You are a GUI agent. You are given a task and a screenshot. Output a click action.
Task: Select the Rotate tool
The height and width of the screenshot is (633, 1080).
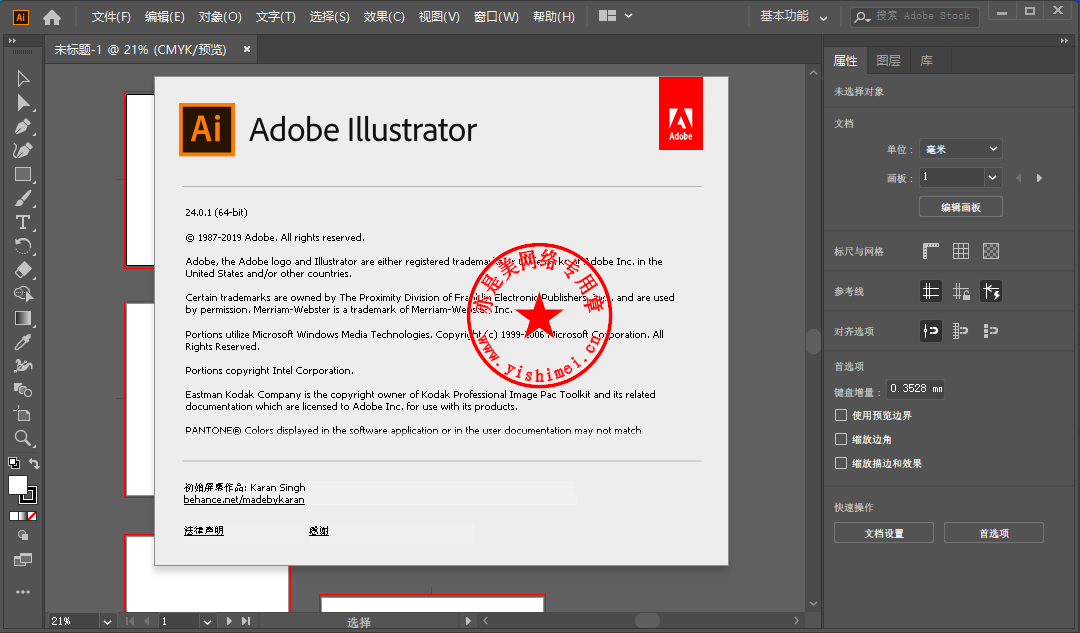point(23,246)
